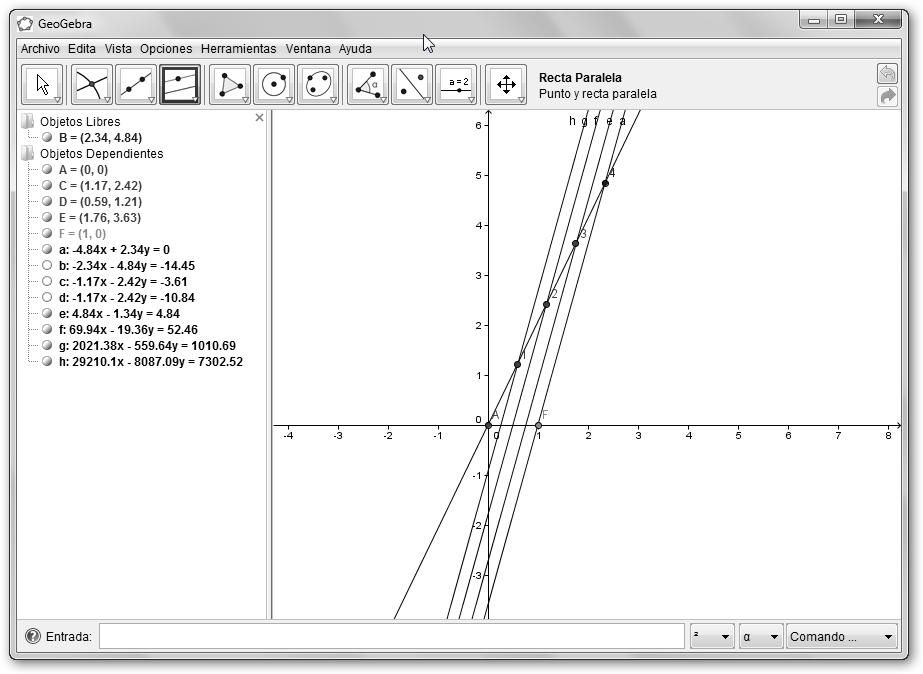923x674 pixels.
Task: Select the Angle measurement tool
Action: coord(368,85)
